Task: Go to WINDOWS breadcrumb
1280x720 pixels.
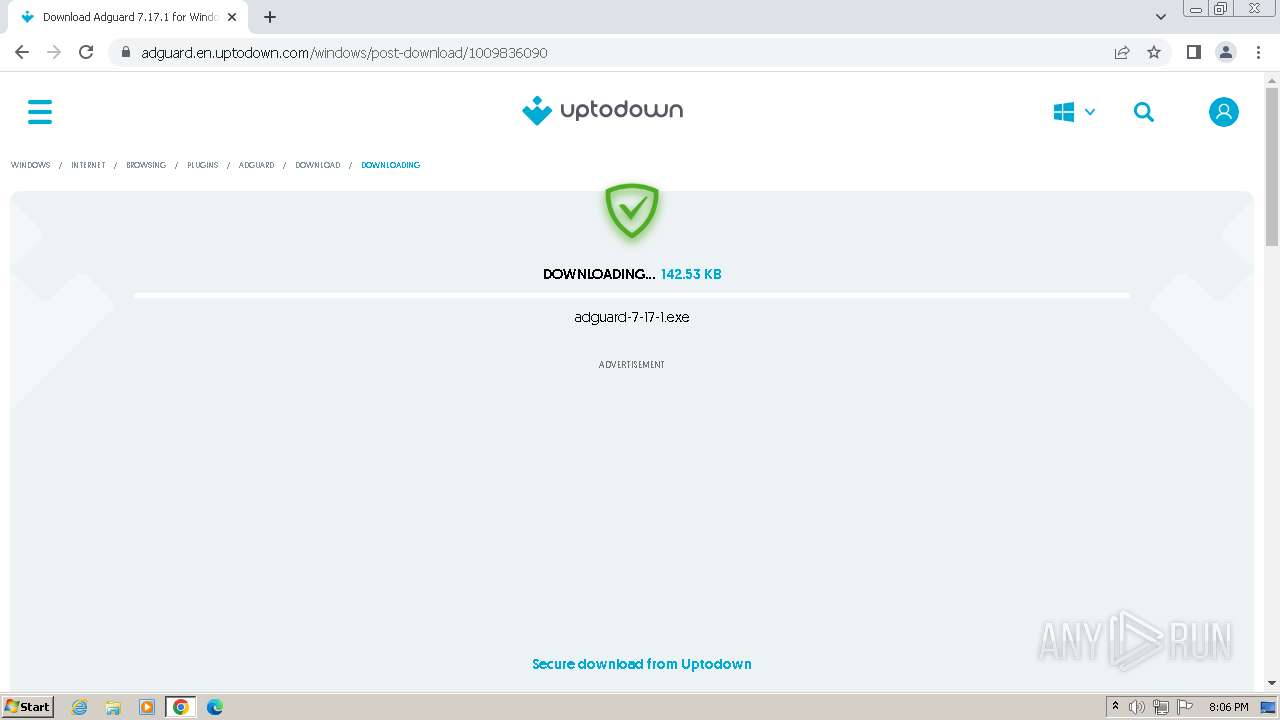Action: [x=30, y=165]
